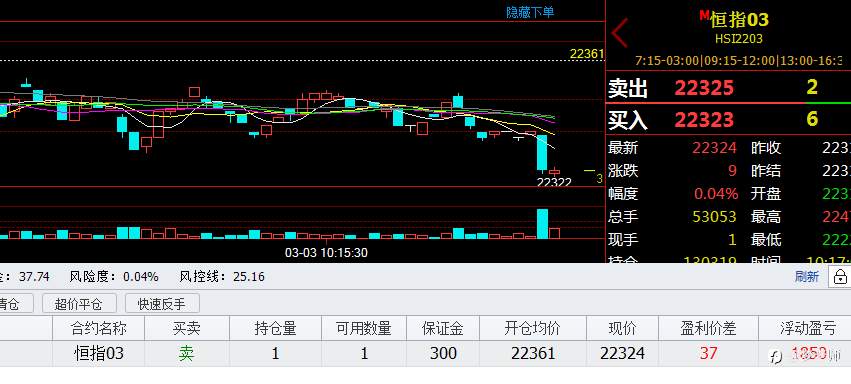
Task: Click the 浮动盈亏 column header
Action: coord(808,328)
